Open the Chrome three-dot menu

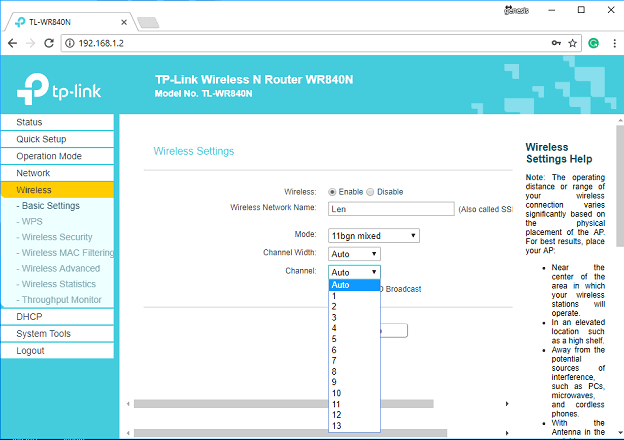(x=612, y=44)
